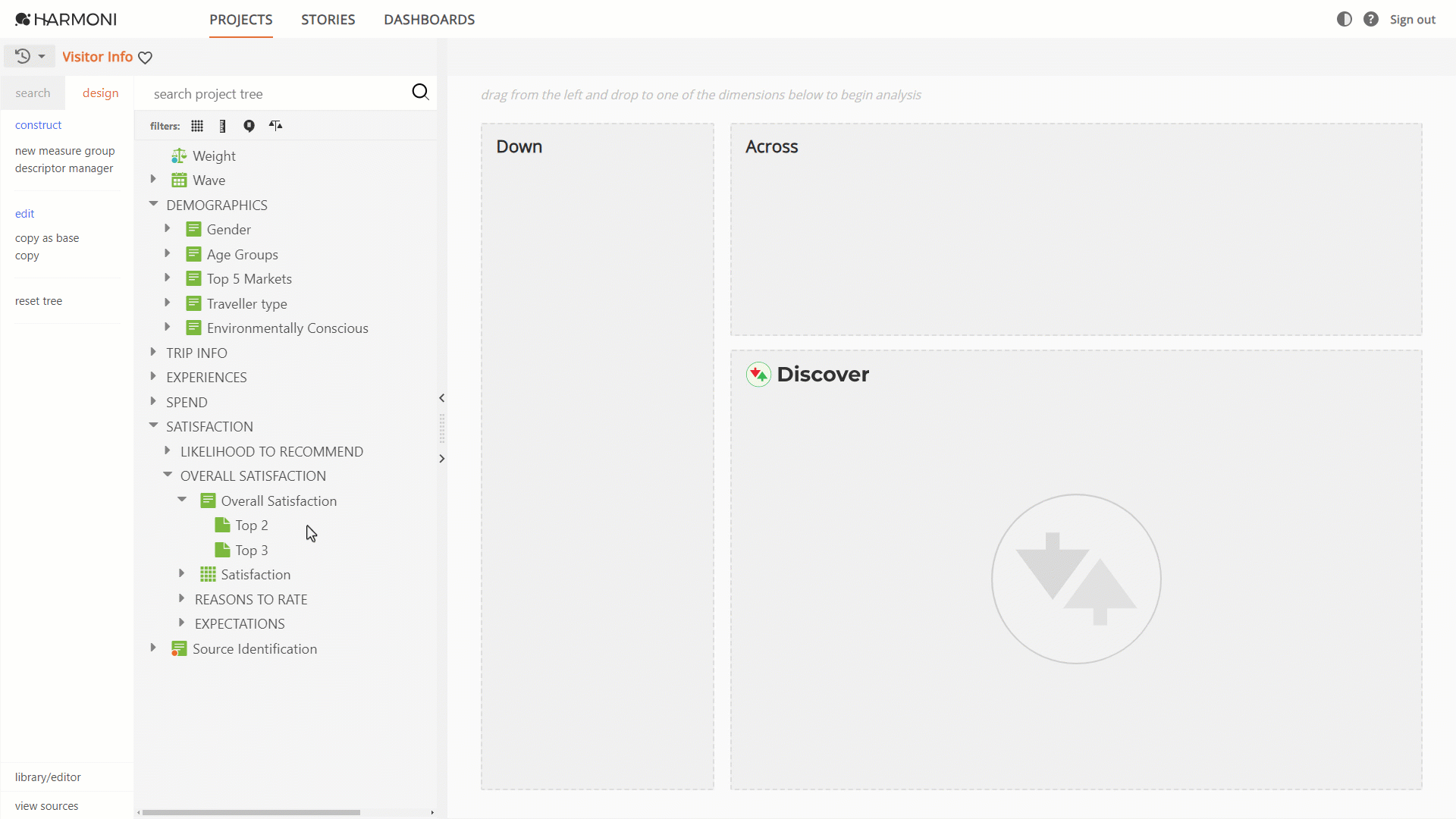The image size is (1456, 819).
Task: Click Sign out
Action: coord(1413,20)
